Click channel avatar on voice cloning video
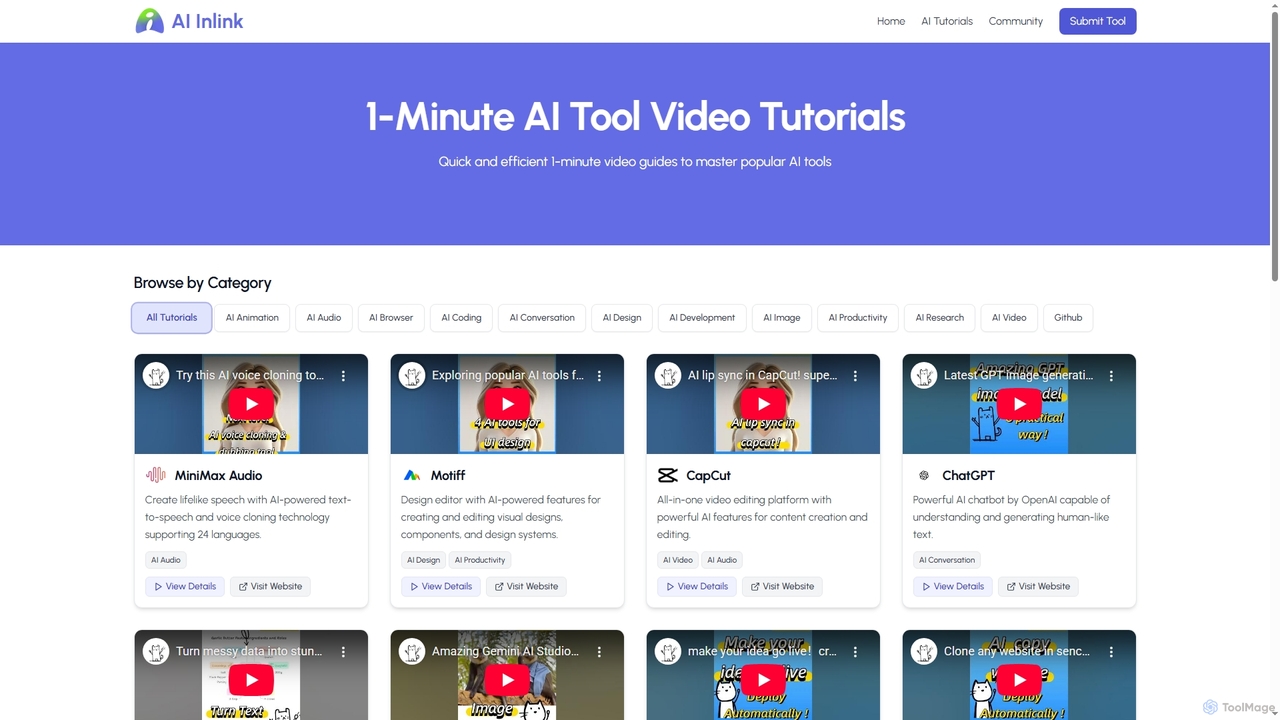Screen dimensions: 1280x720 156,376
